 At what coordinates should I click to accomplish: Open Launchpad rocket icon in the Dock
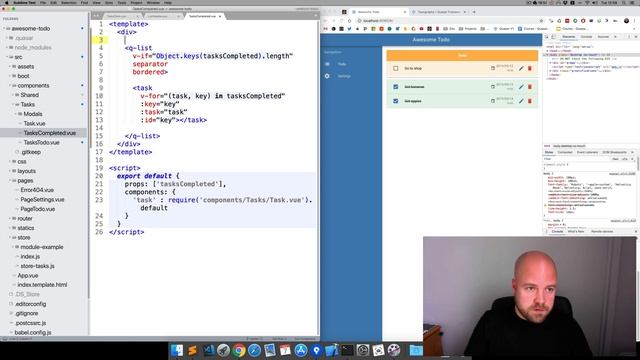[224, 350]
